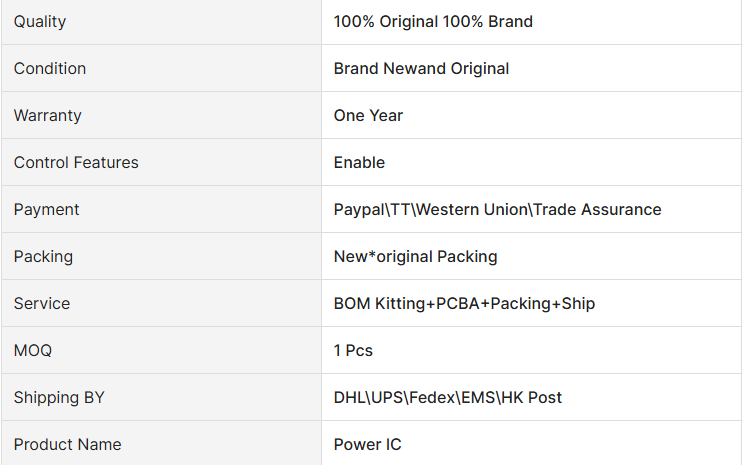
Task: Select 'New*original Packing' value
Action: pos(416,257)
